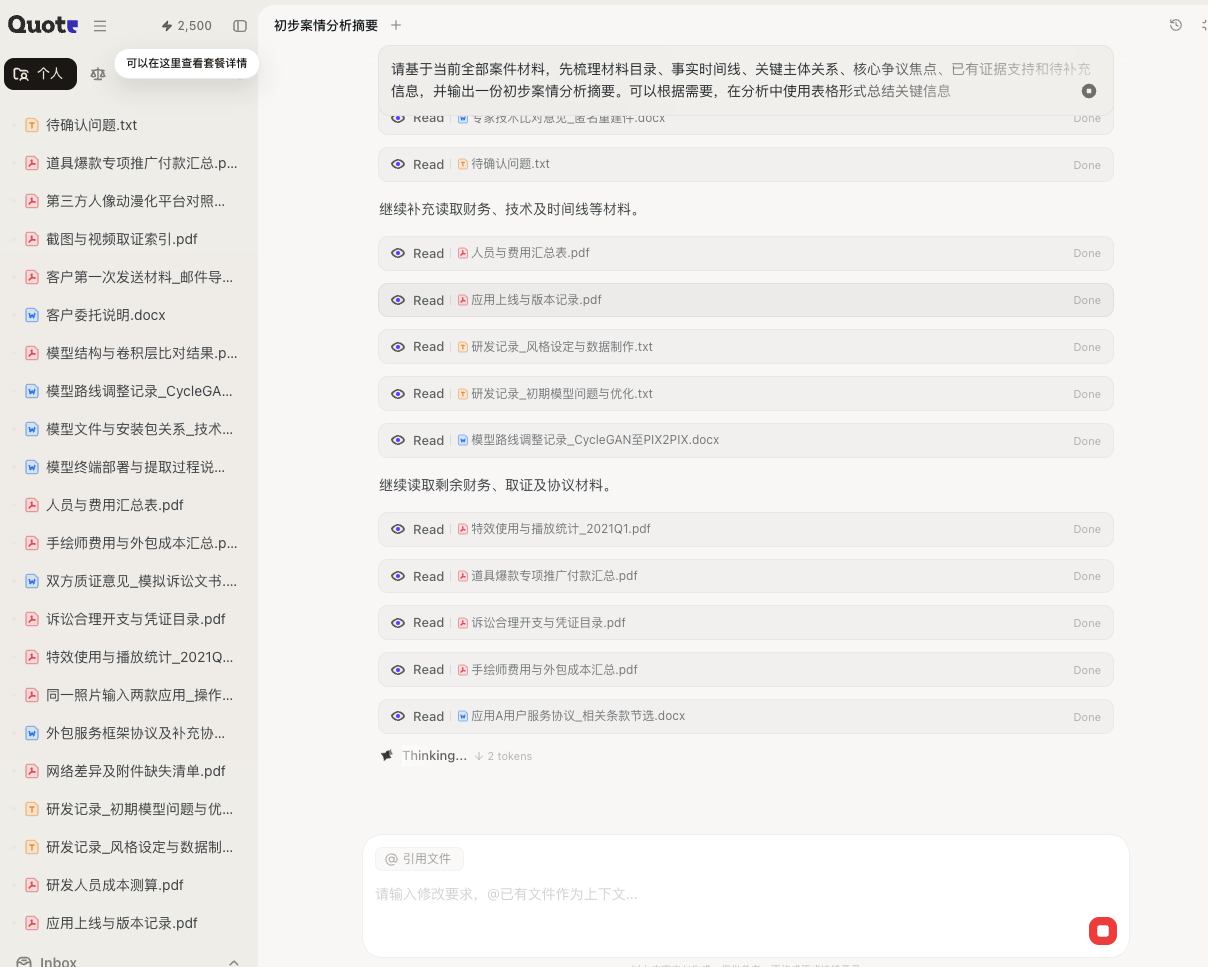This screenshot has width=1208, height=967.
Task: Click the Word icon of 客户委托说明.docx
Action: click(x=32, y=315)
